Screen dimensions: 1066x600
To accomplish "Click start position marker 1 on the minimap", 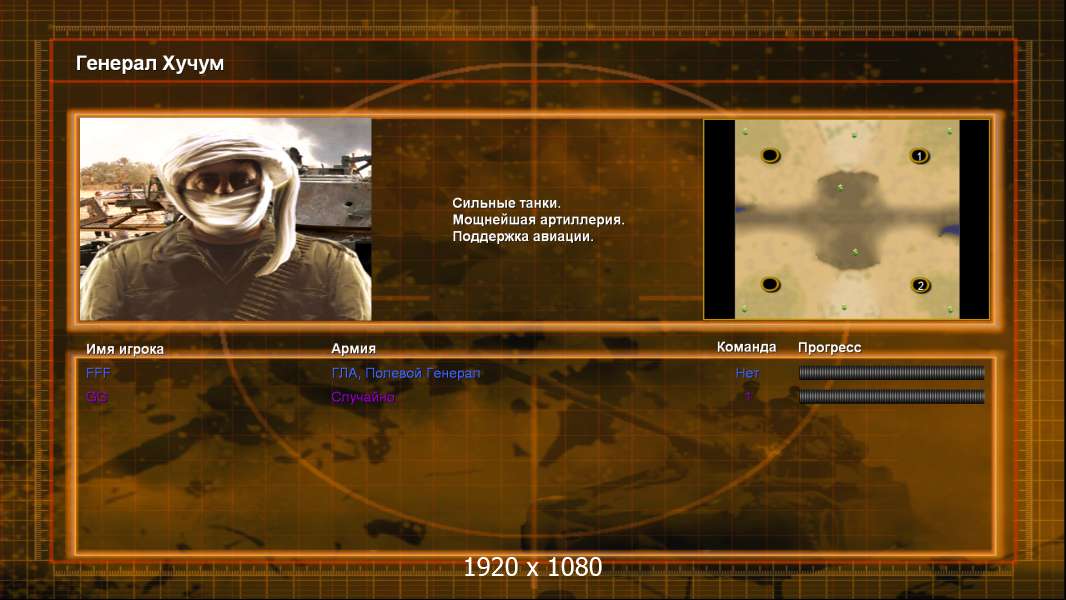I will click(x=919, y=156).
